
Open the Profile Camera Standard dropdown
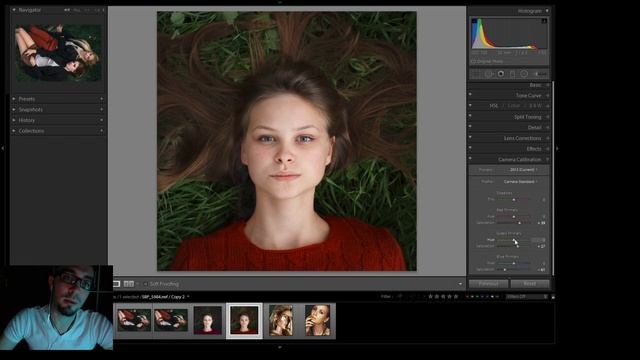point(520,181)
